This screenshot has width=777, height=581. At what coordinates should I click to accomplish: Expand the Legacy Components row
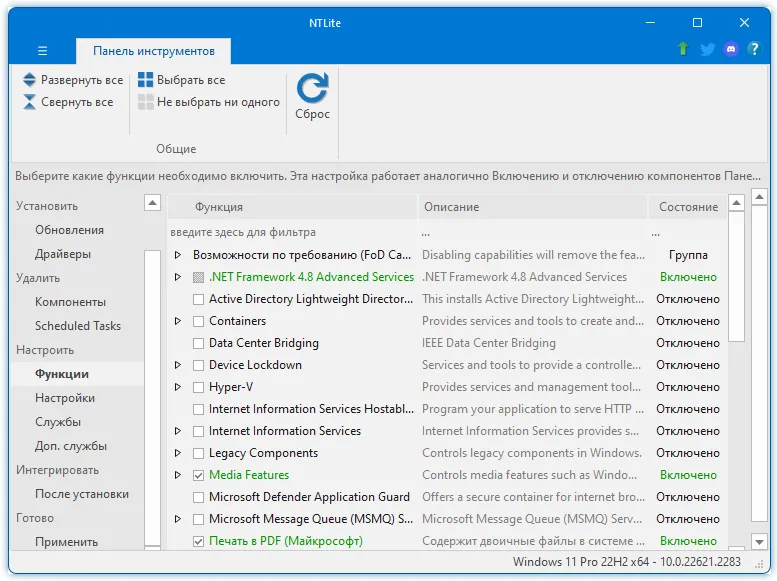point(177,453)
